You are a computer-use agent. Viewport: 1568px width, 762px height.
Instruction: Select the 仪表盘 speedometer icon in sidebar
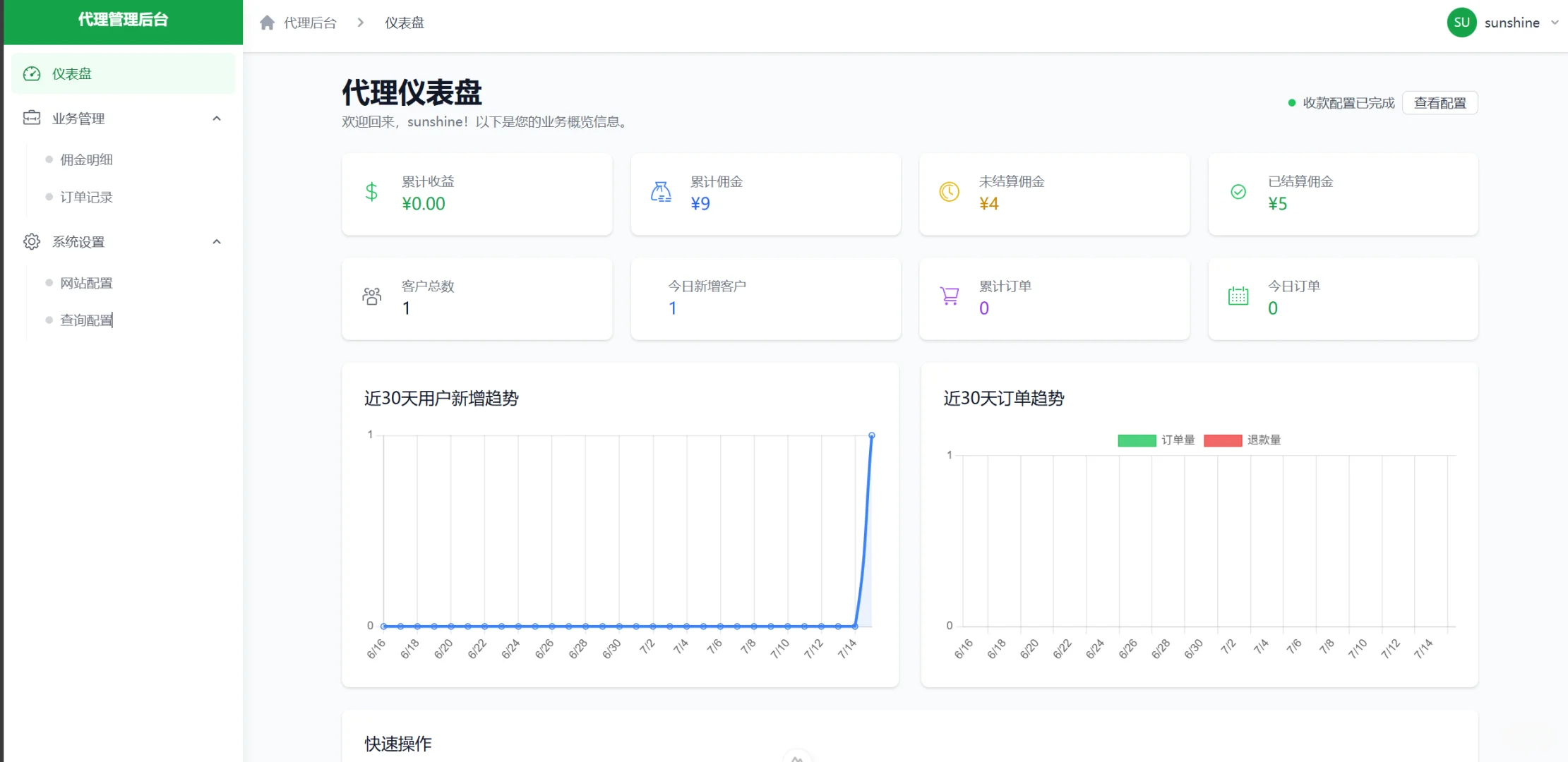pyautogui.click(x=32, y=73)
